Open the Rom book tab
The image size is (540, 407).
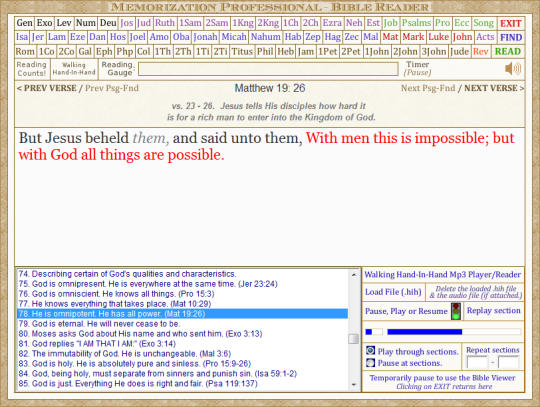click(25, 52)
